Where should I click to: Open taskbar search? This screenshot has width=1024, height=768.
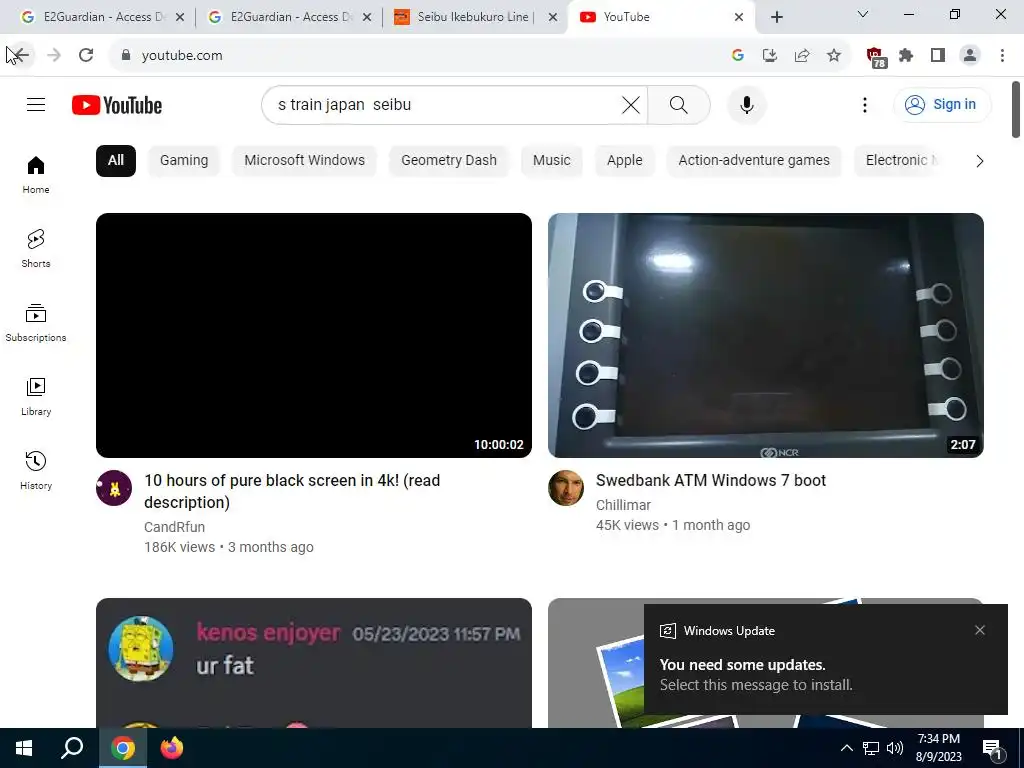(x=72, y=748)
